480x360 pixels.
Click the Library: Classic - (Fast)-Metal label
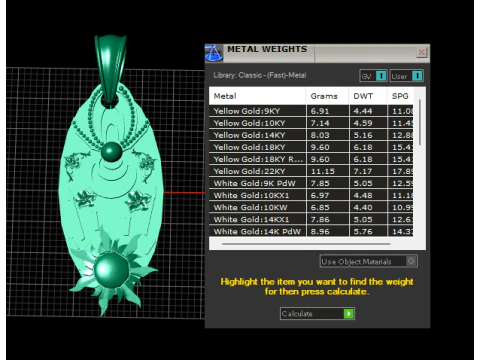pyautogui.click(x=260, y=75)
